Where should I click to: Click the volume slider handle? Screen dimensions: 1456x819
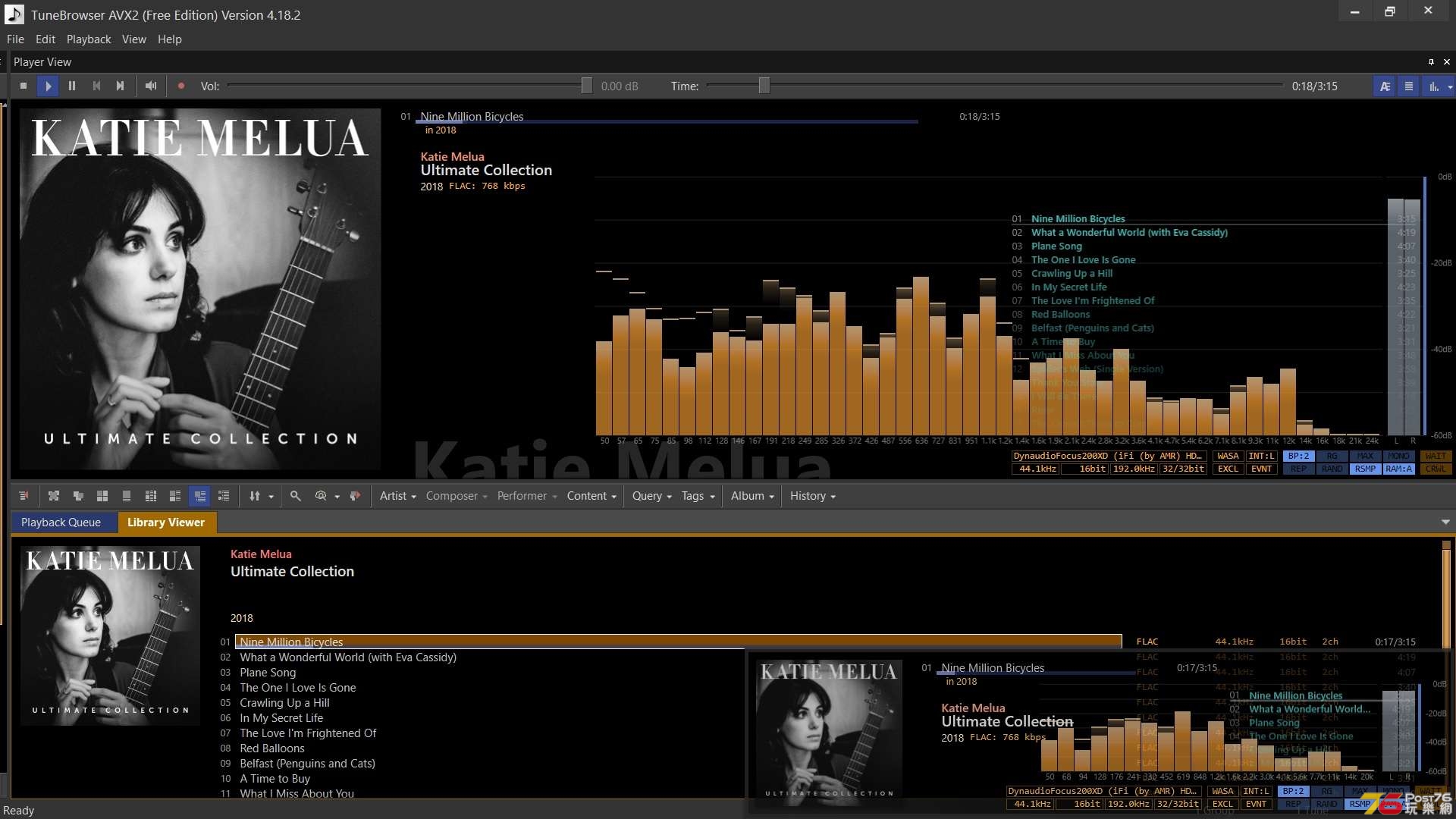coord(586,86)
